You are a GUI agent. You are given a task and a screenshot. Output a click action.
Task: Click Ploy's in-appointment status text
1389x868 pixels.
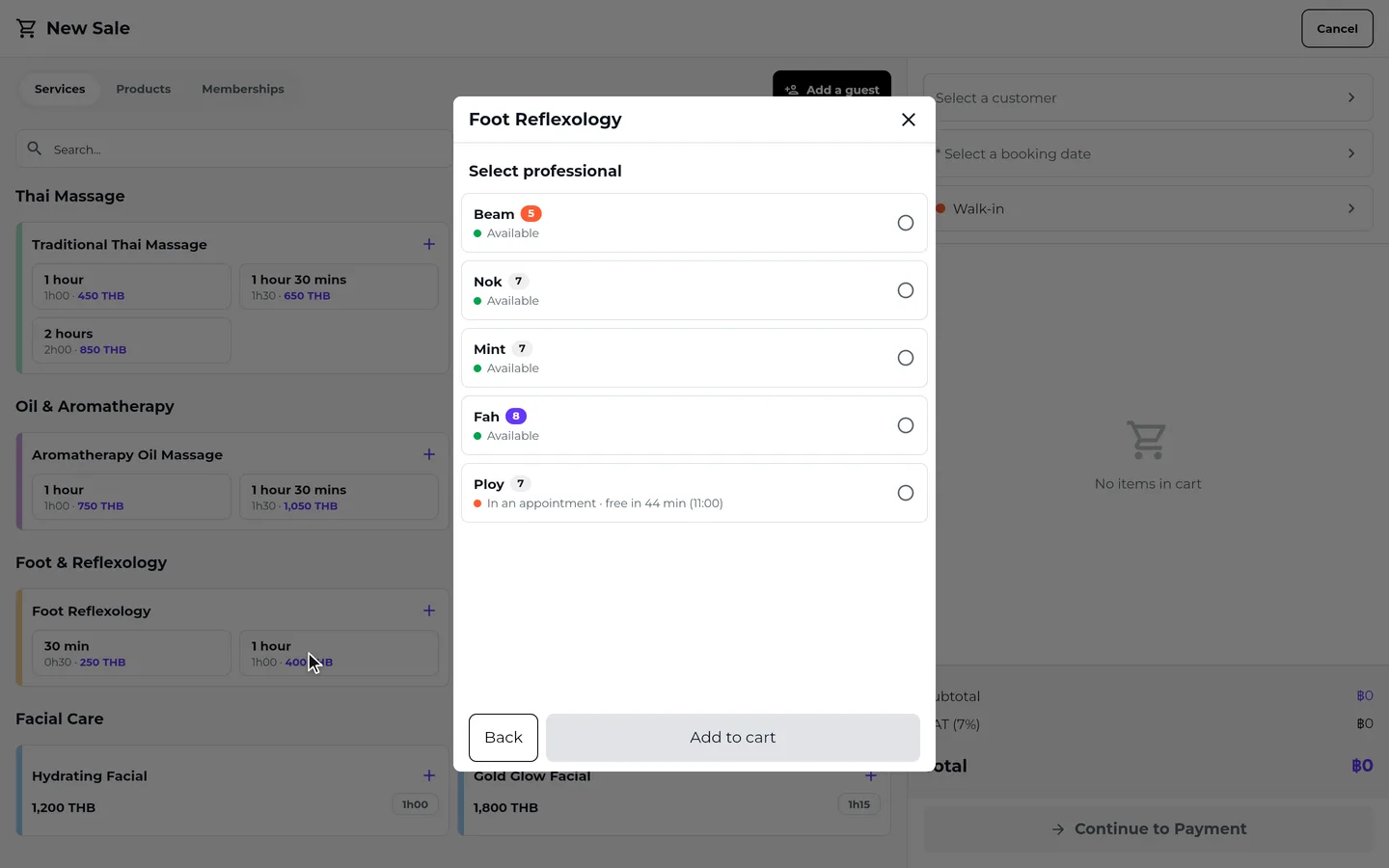click(x=605, y=503)
